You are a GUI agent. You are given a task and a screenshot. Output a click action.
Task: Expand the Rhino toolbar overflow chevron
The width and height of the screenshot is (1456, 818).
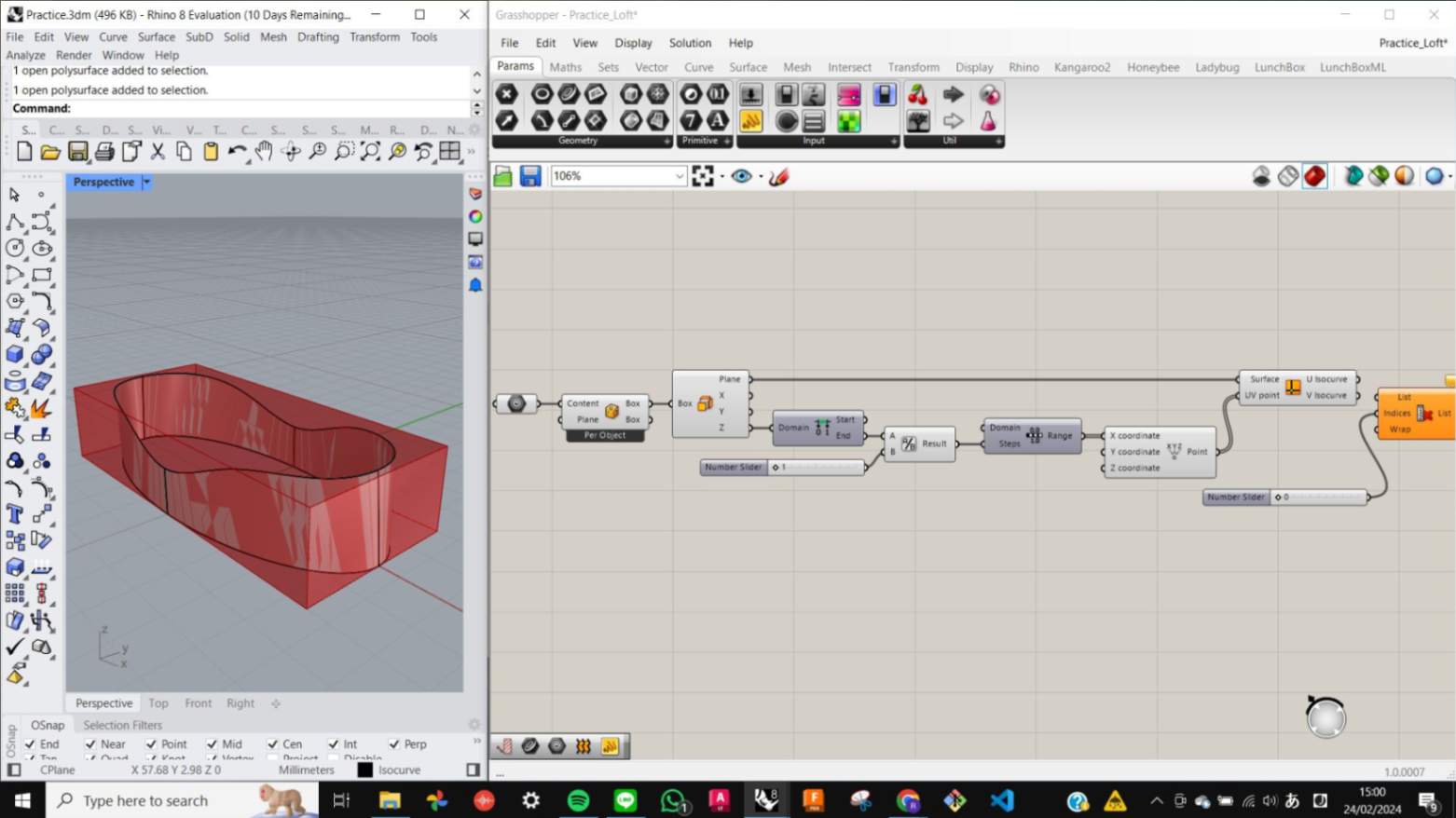click(472, 151)
